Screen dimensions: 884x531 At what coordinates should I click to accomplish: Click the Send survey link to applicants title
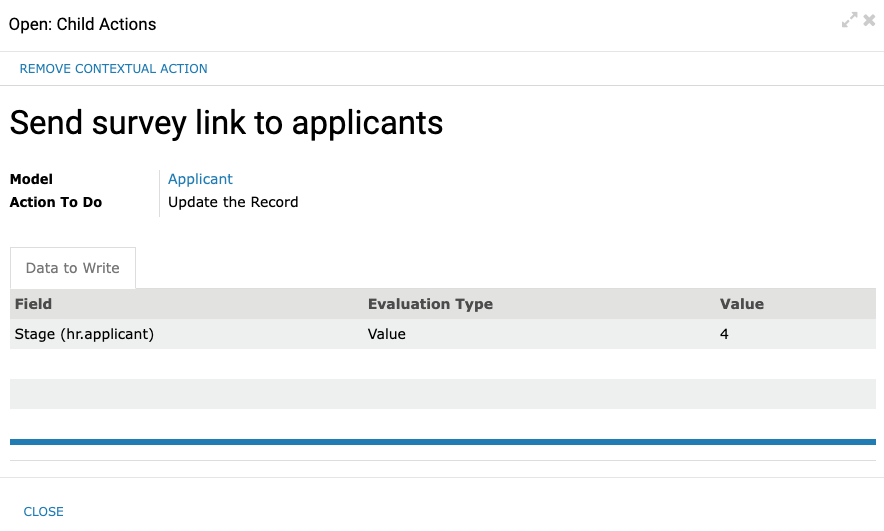(226, 123)
